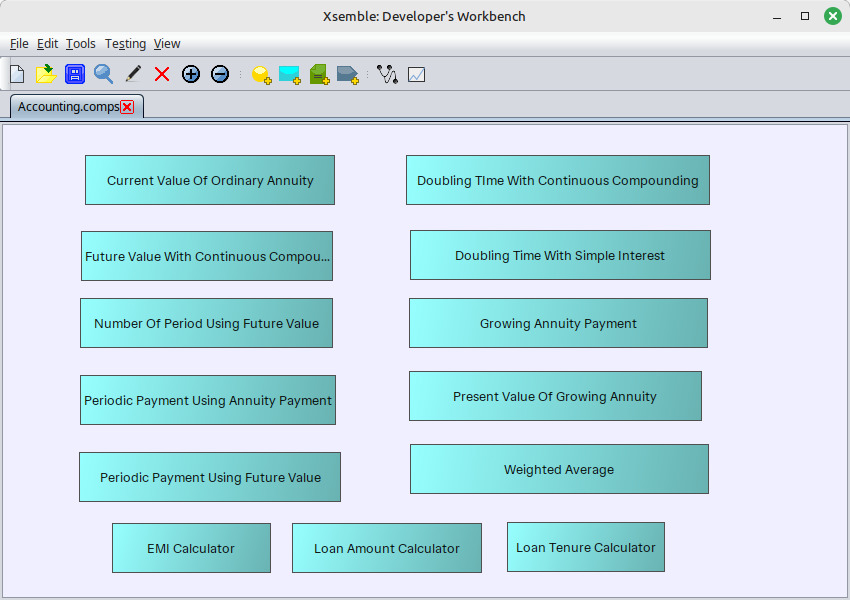This screenshot has width=850, height=600.
Task: Add a yellow circle component
Action: 261,75
